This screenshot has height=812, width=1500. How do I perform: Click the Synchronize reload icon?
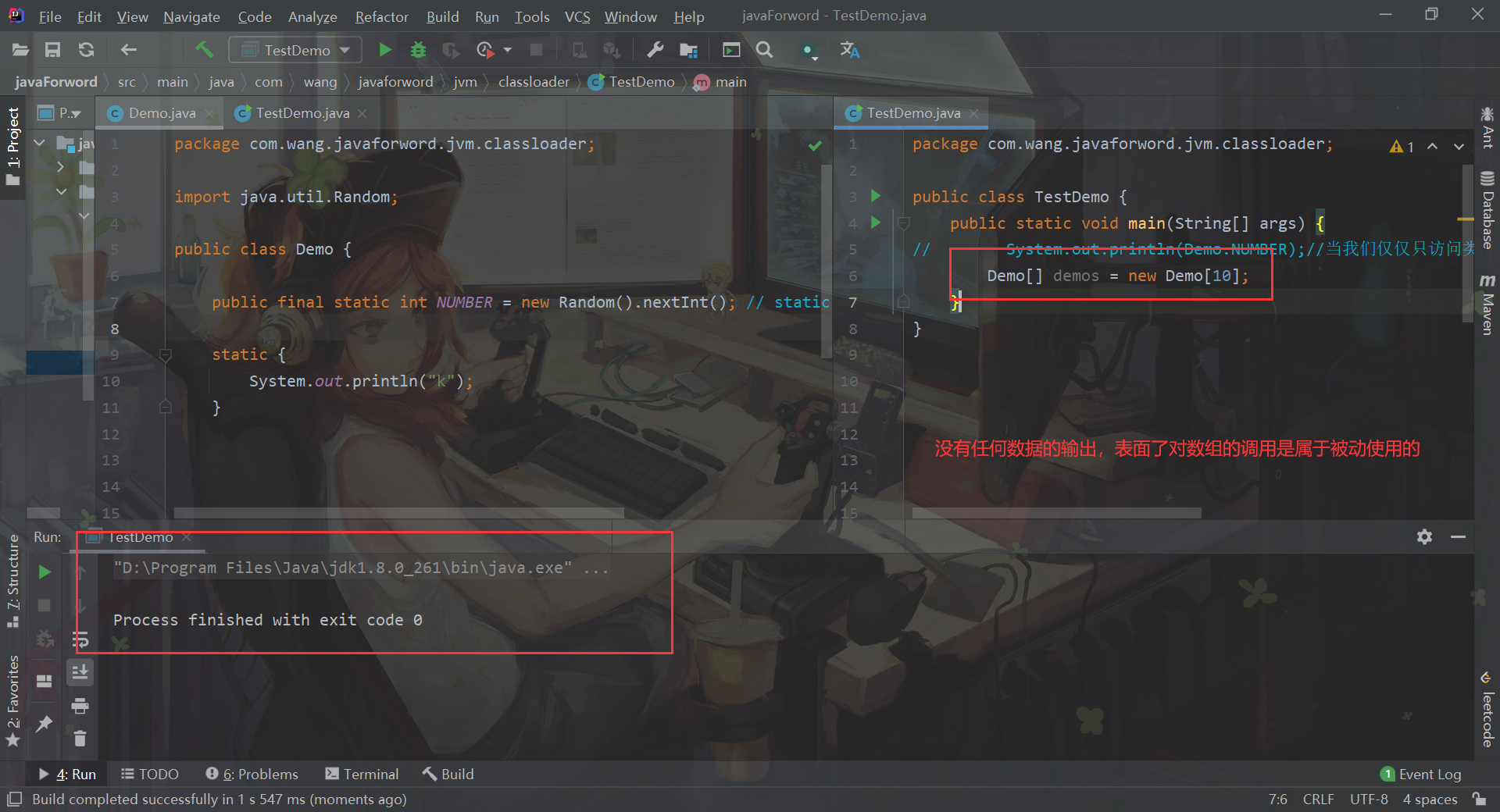(86, 50)
